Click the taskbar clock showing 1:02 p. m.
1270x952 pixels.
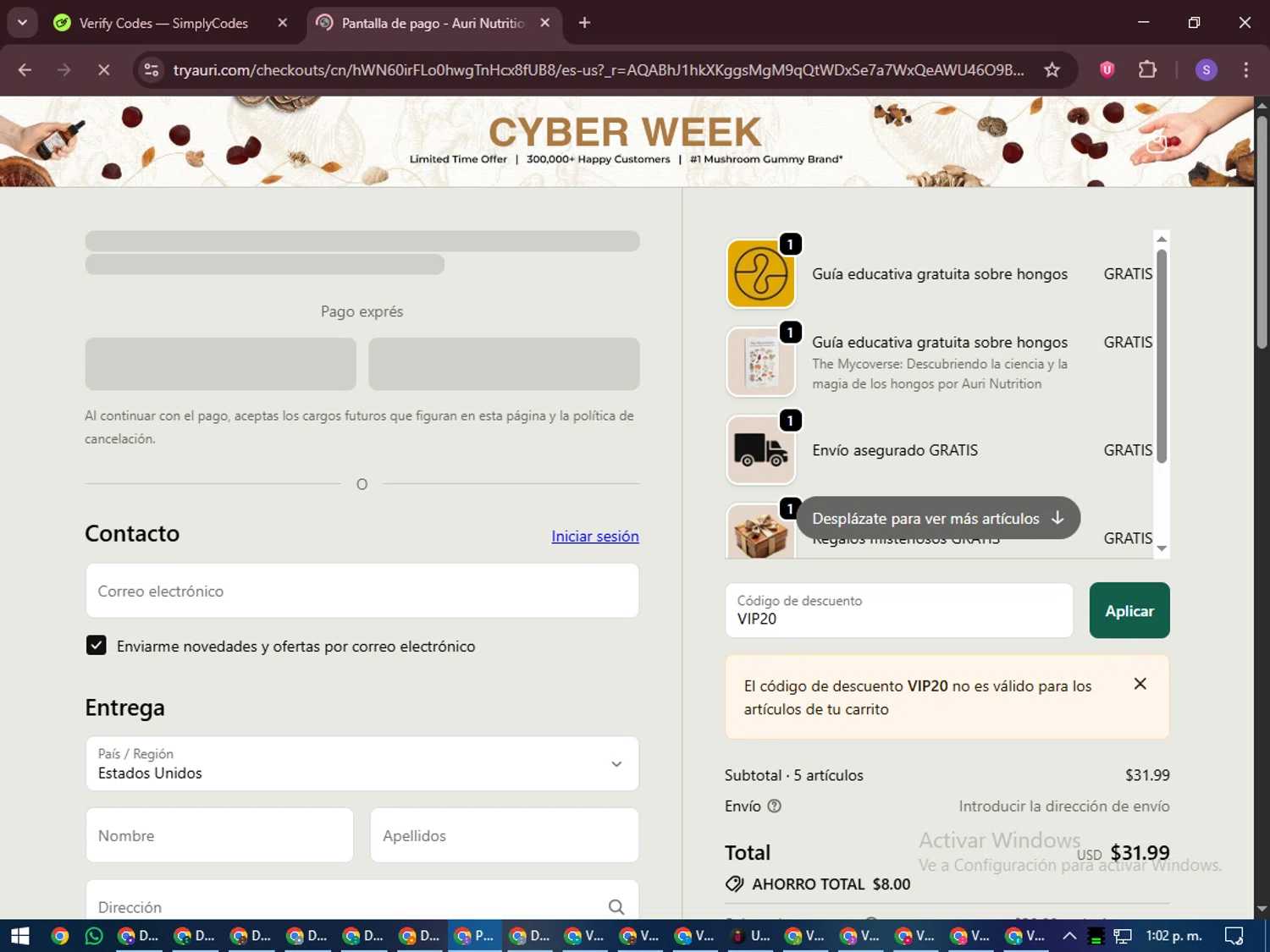1174,936
